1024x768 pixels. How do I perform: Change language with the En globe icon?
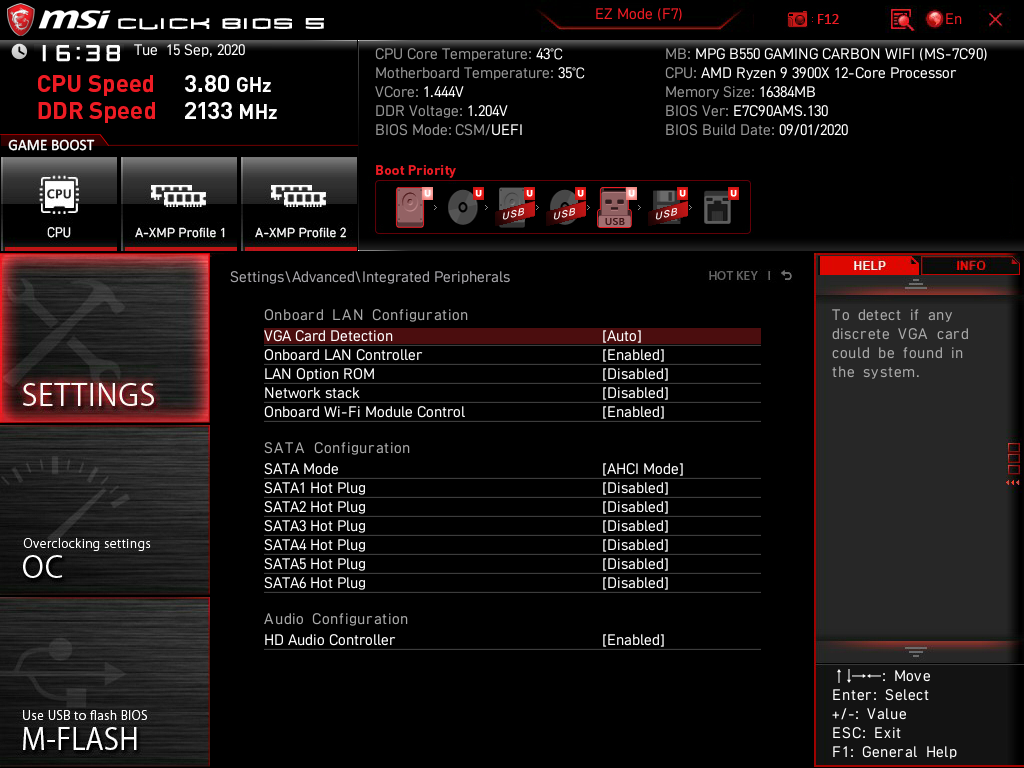(x=944, y=20)
